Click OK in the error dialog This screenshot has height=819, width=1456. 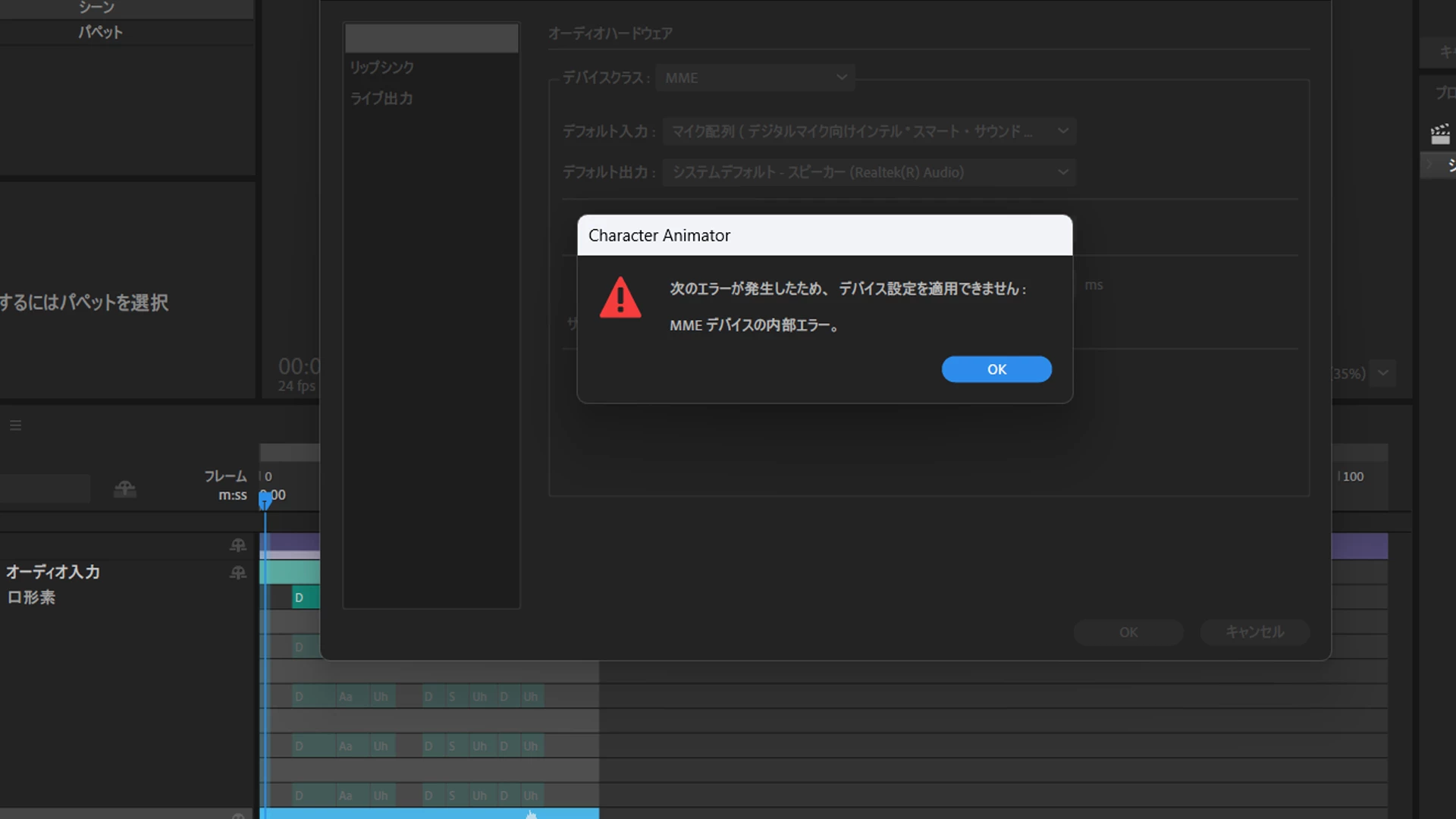996,369
